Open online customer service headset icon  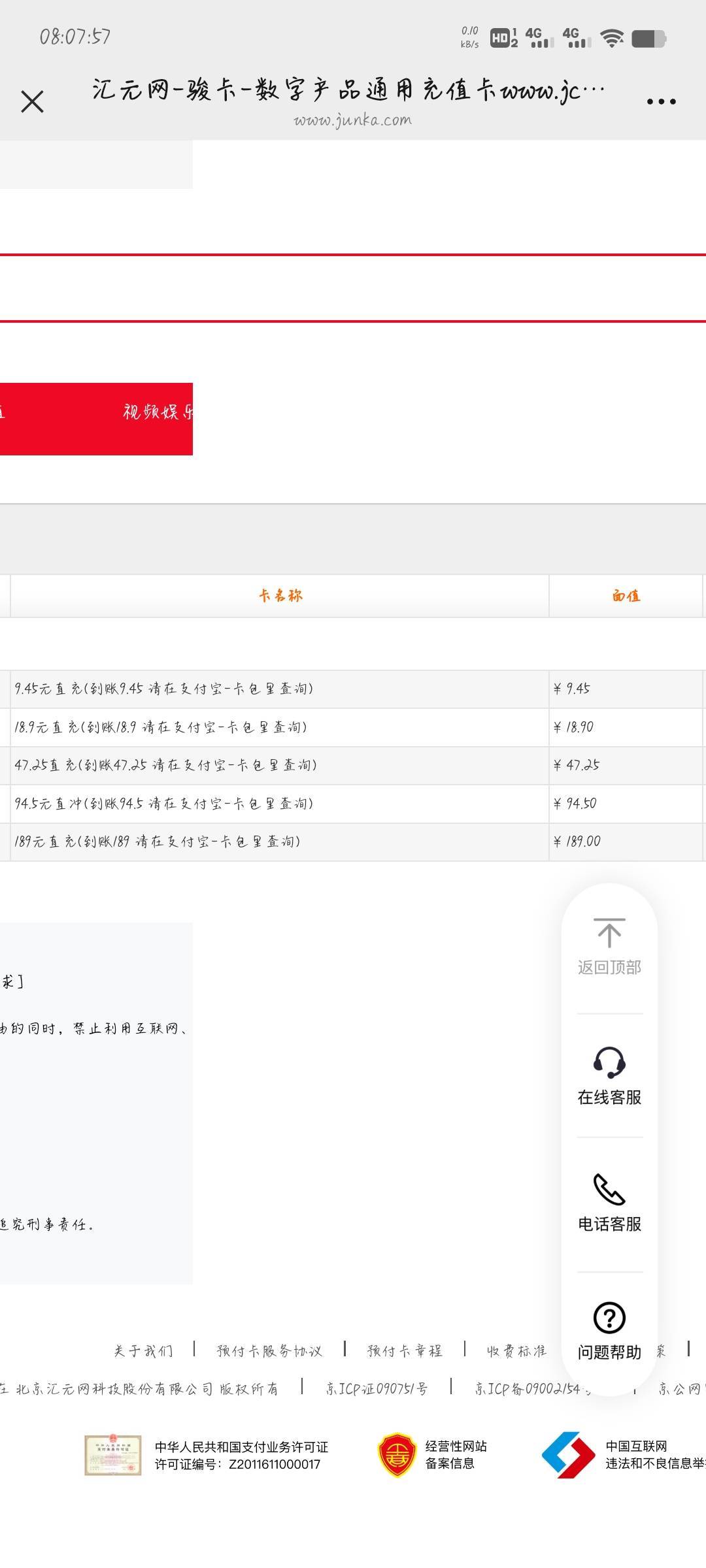pyautogui.click(x=609, y=1062)
